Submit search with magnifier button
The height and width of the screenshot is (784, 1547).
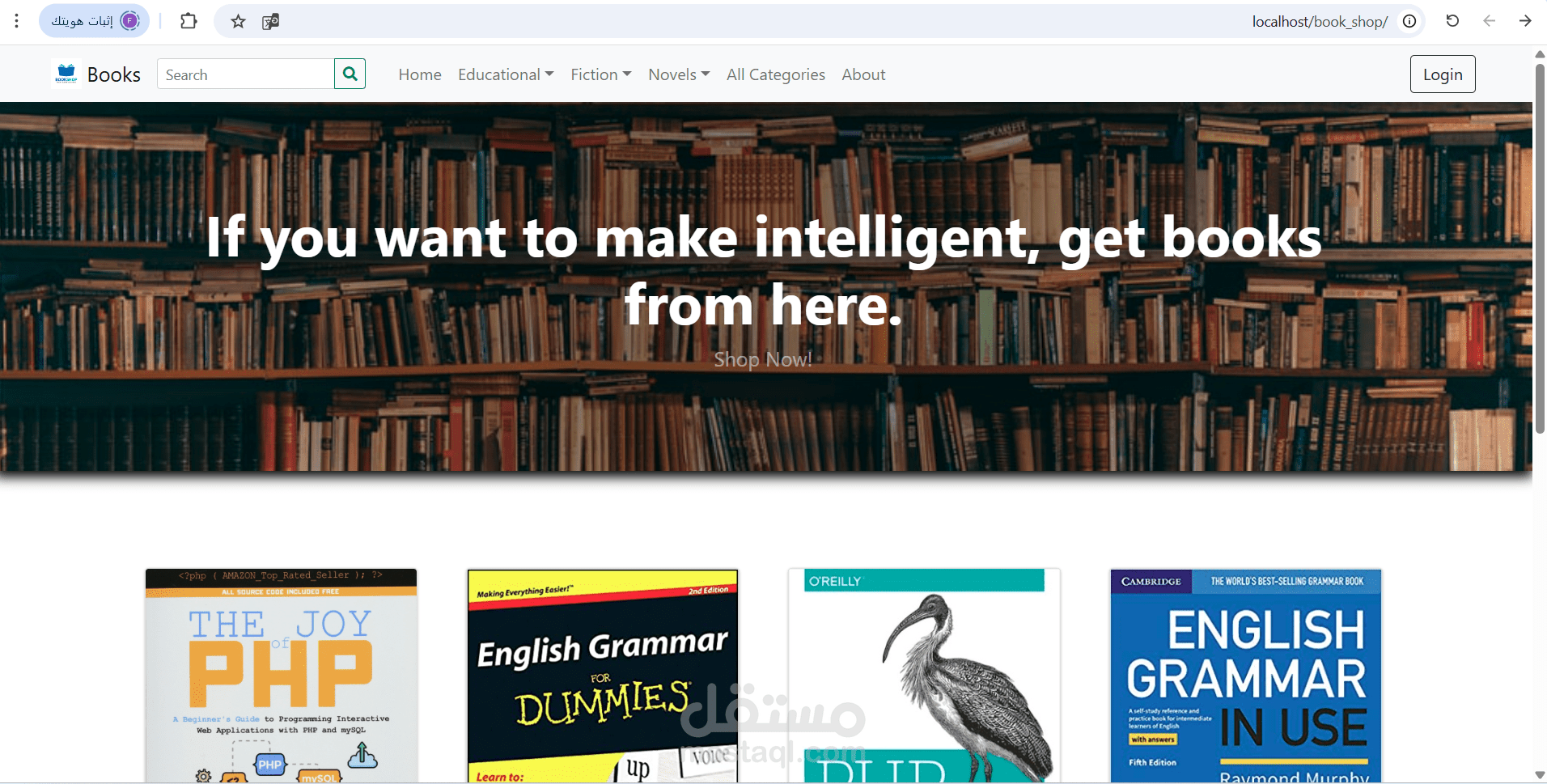pos(350,74)
